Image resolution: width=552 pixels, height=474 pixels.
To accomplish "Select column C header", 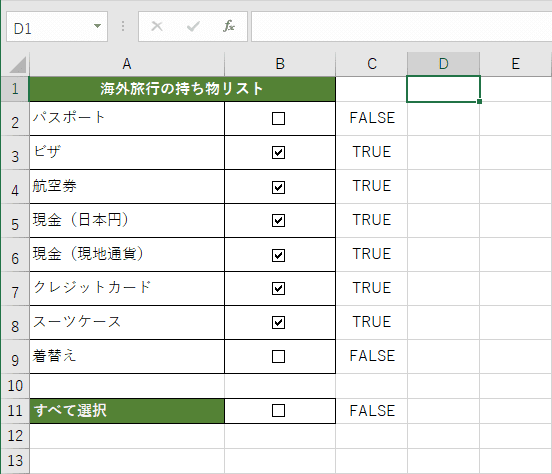I will point(372,64).
